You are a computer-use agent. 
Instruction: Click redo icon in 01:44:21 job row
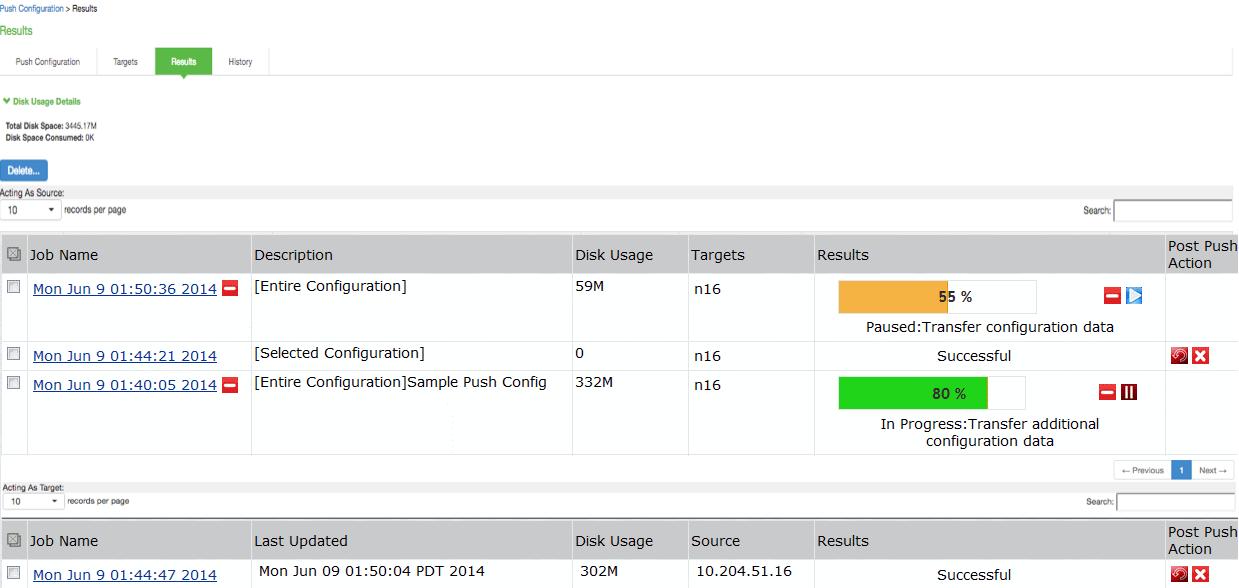(1179, 356)
